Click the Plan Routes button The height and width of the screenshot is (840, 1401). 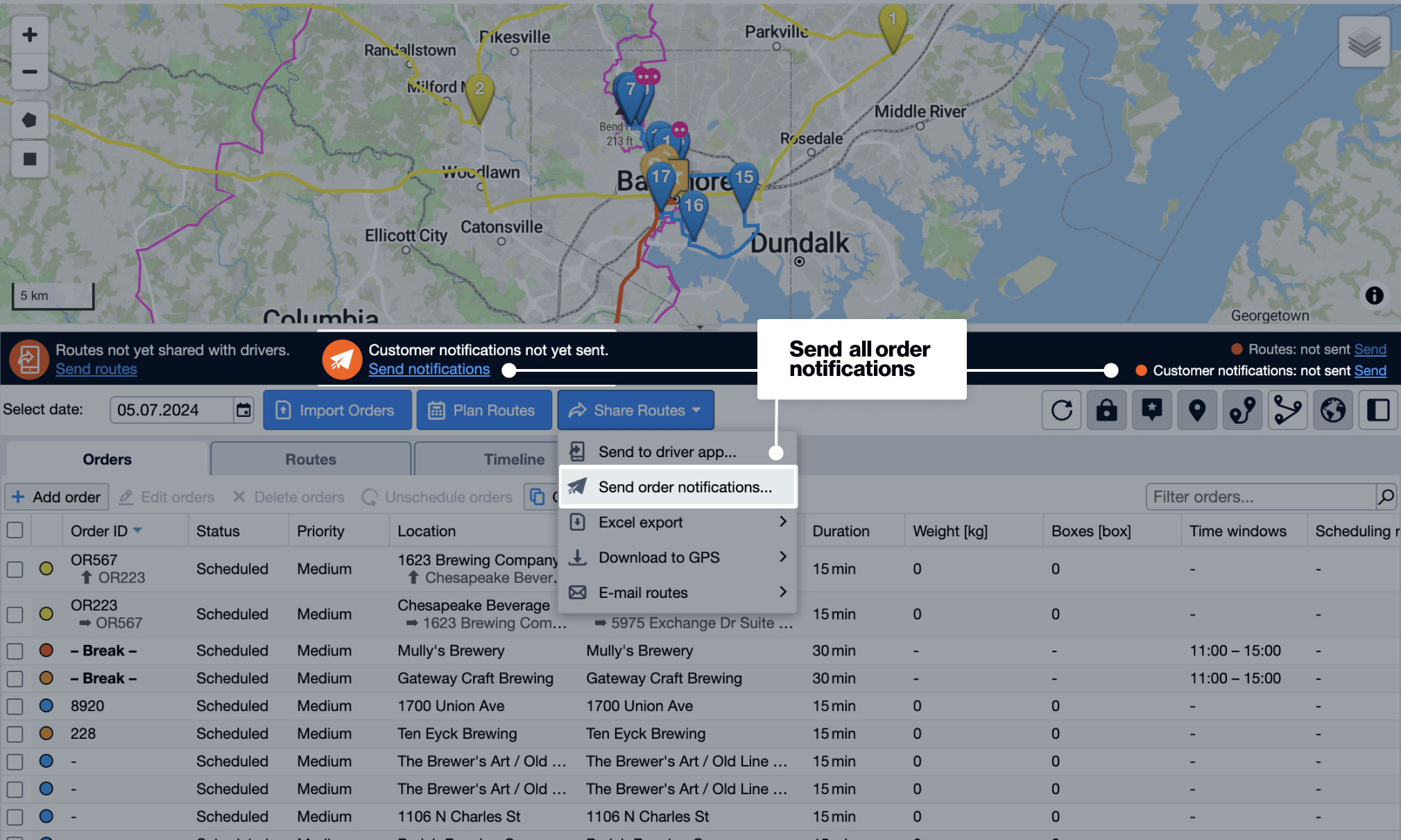click(483, 411)
